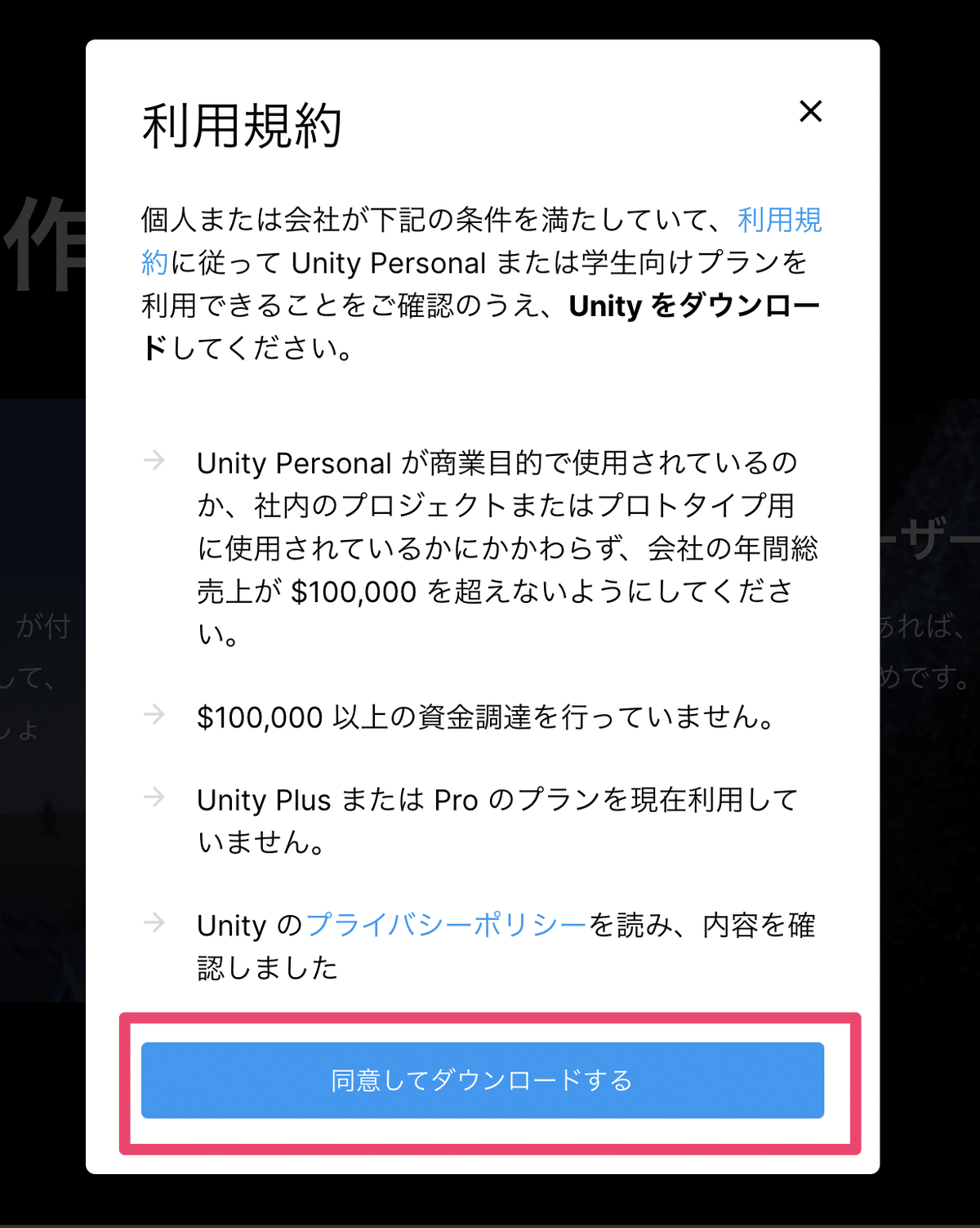Image resolution: width=980 pixels, height=1228 pixels.
Task: Click the 利用規約 dialog heading
Action: (x=242, y=127)
